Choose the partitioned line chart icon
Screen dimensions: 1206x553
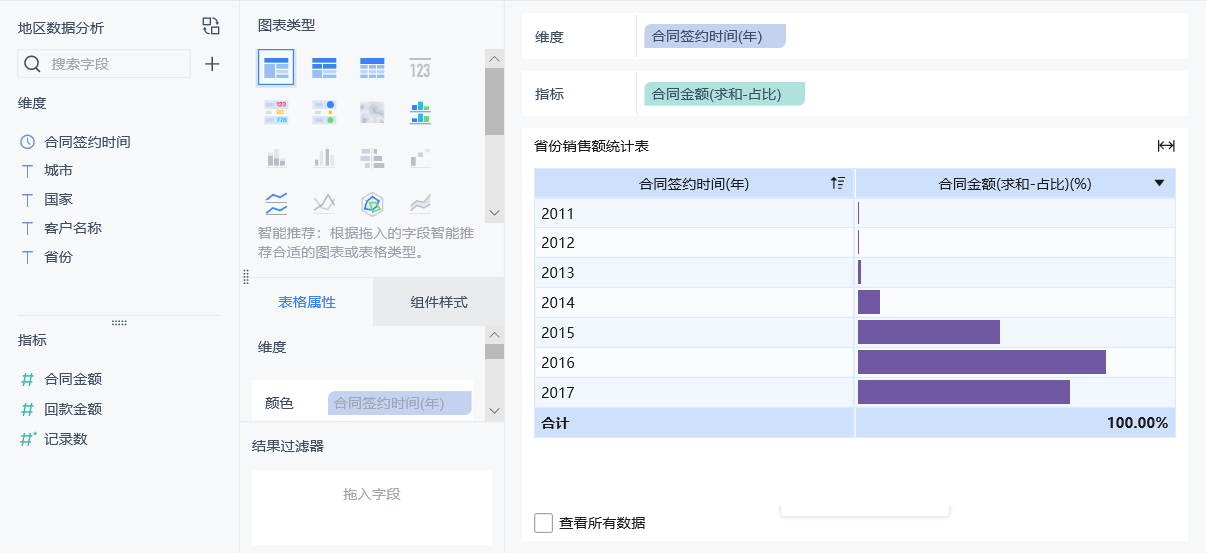coord(275,204)
